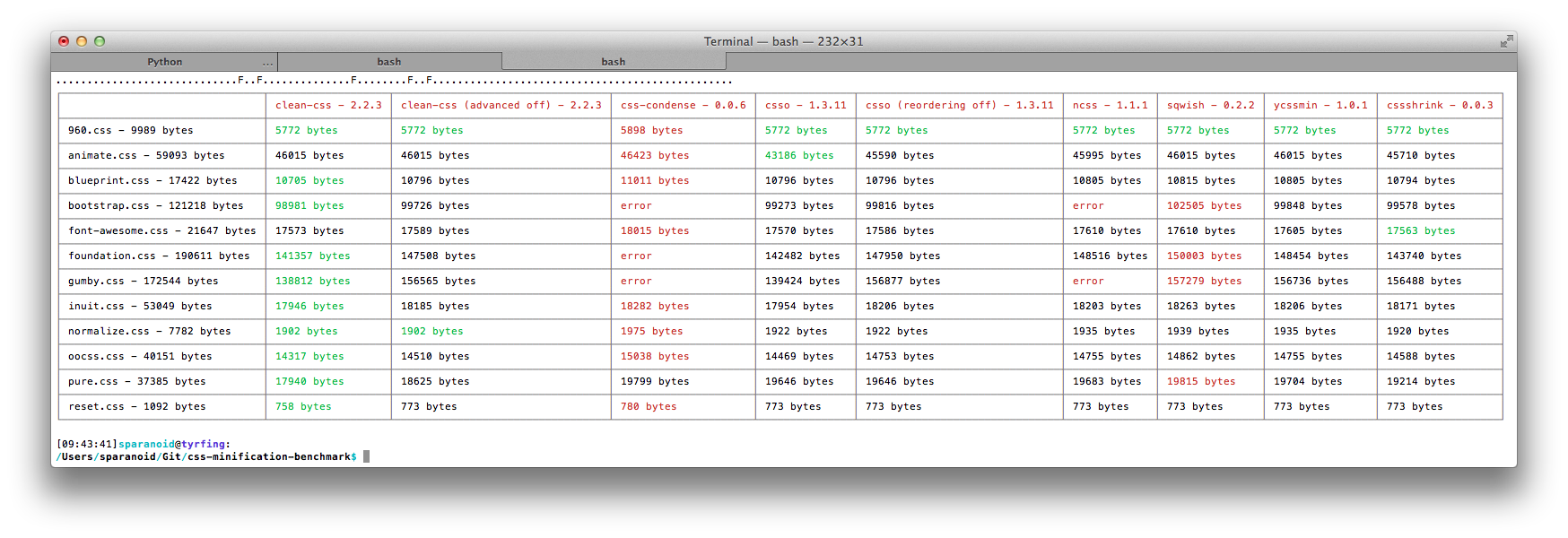Click the red '18282 bytes' inuit value
Image resolution: width=1568 pixels, height=538 pixels.
[655, 306]
